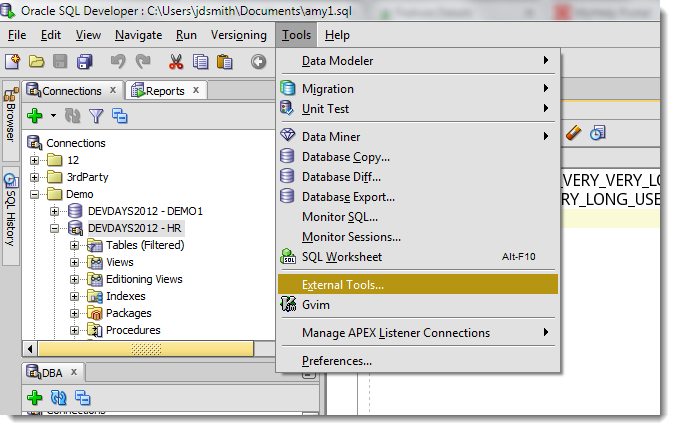Add new connection with green plus in Connections panel
This screenshot has width=675, height=430.
coord(35,116)
